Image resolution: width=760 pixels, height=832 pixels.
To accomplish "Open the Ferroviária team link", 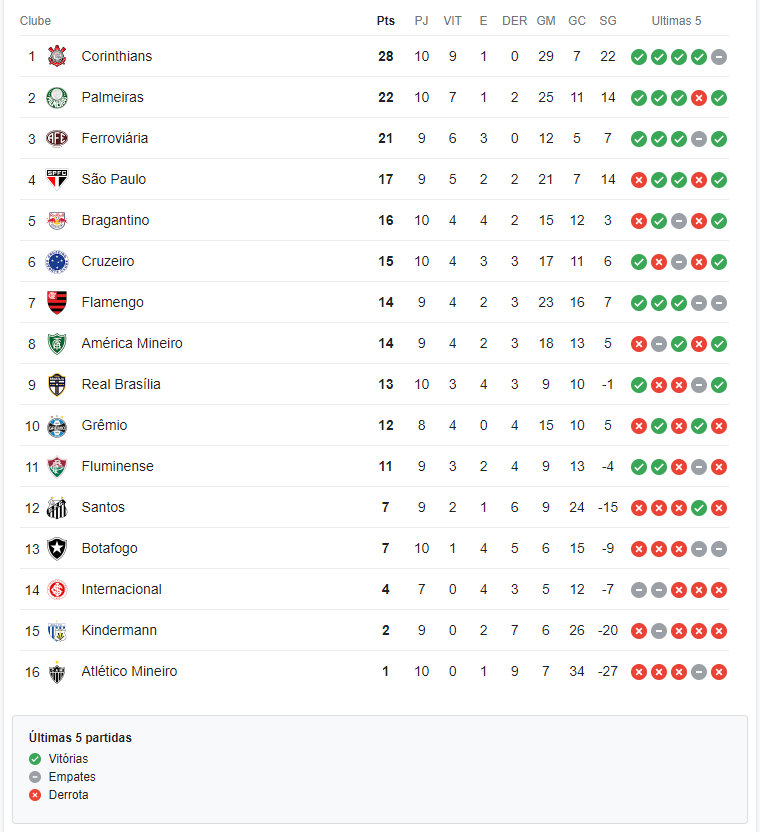I will coord(115,138).
